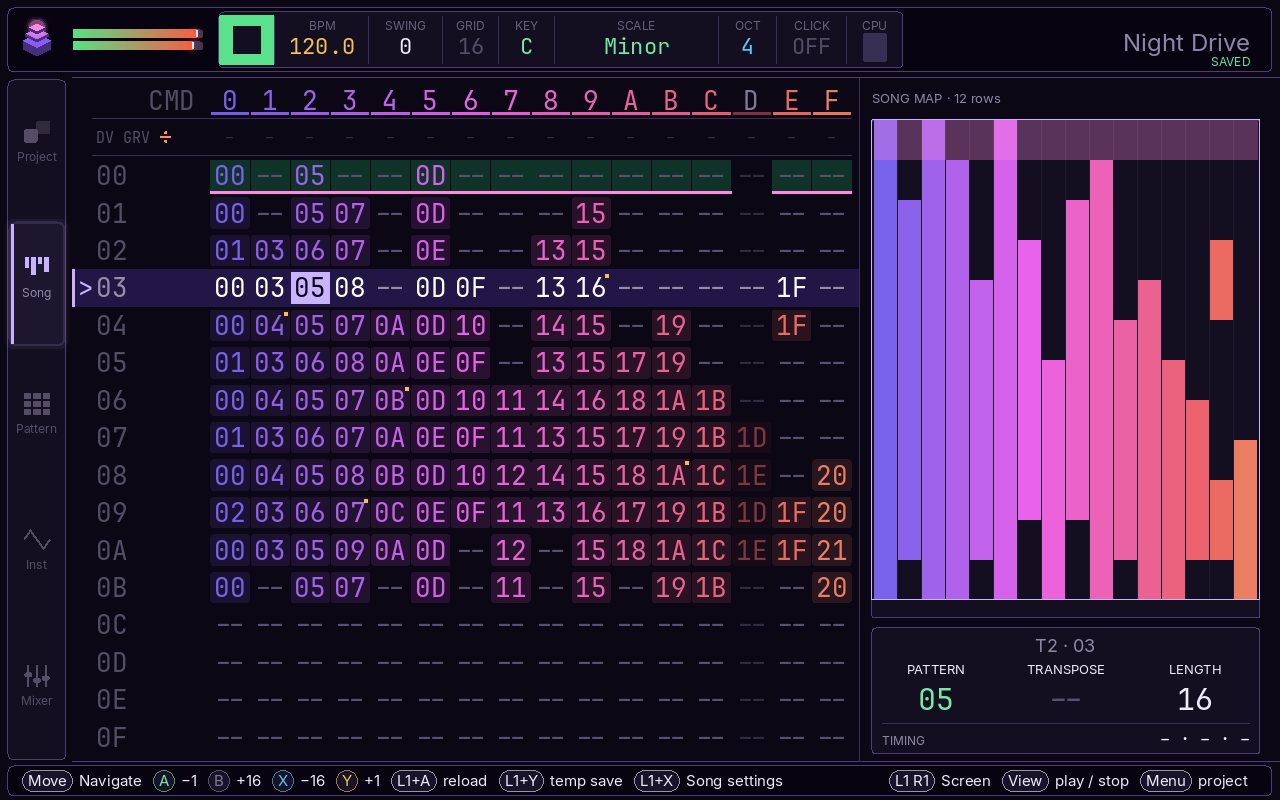Click empty row number 0C label

point(112,625)
